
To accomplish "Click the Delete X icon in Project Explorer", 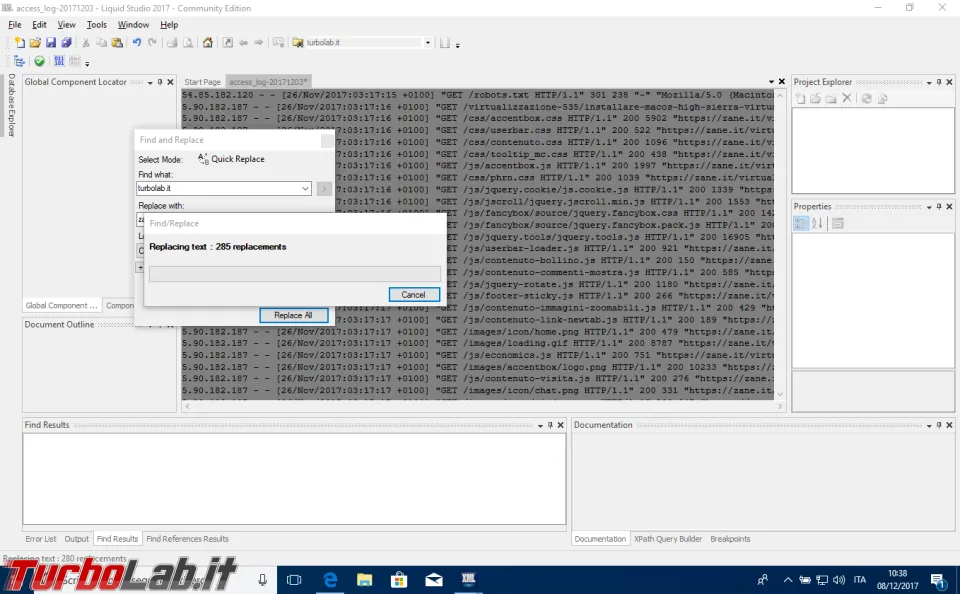I will [x=847, y=98].
